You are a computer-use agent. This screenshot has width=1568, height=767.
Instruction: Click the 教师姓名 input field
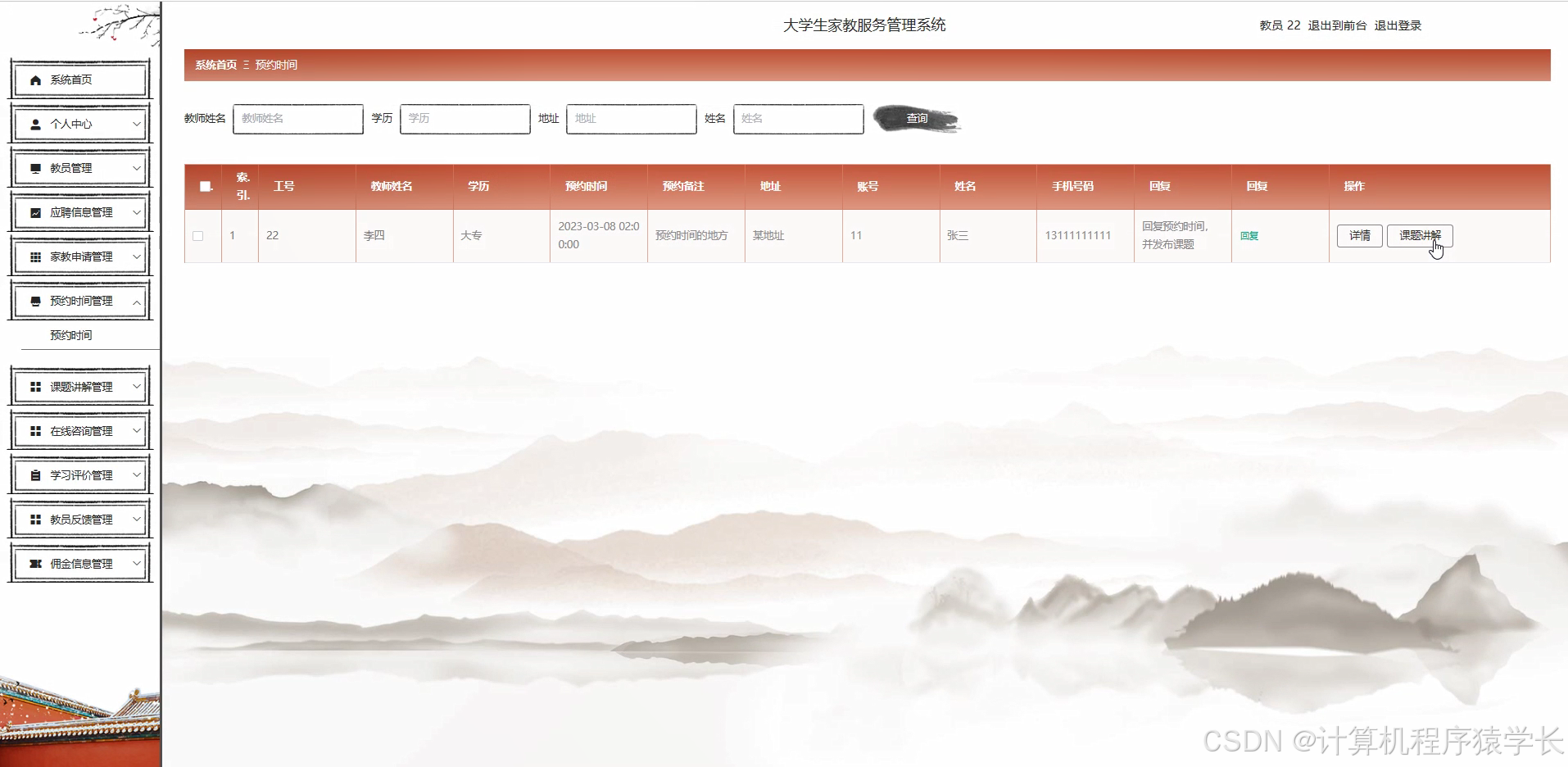[297, 119]
